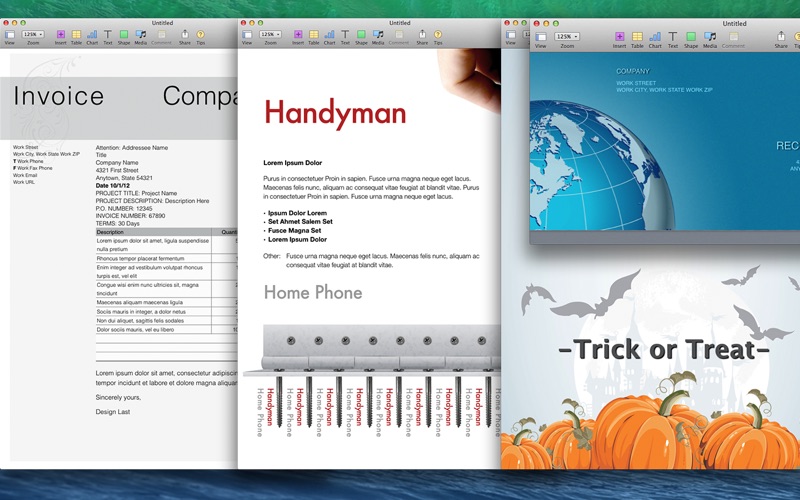The height and width of the screenshot is (500, 800).
Task: Select the Ipsum Dolor Lorem bullet
Action: 297,213
